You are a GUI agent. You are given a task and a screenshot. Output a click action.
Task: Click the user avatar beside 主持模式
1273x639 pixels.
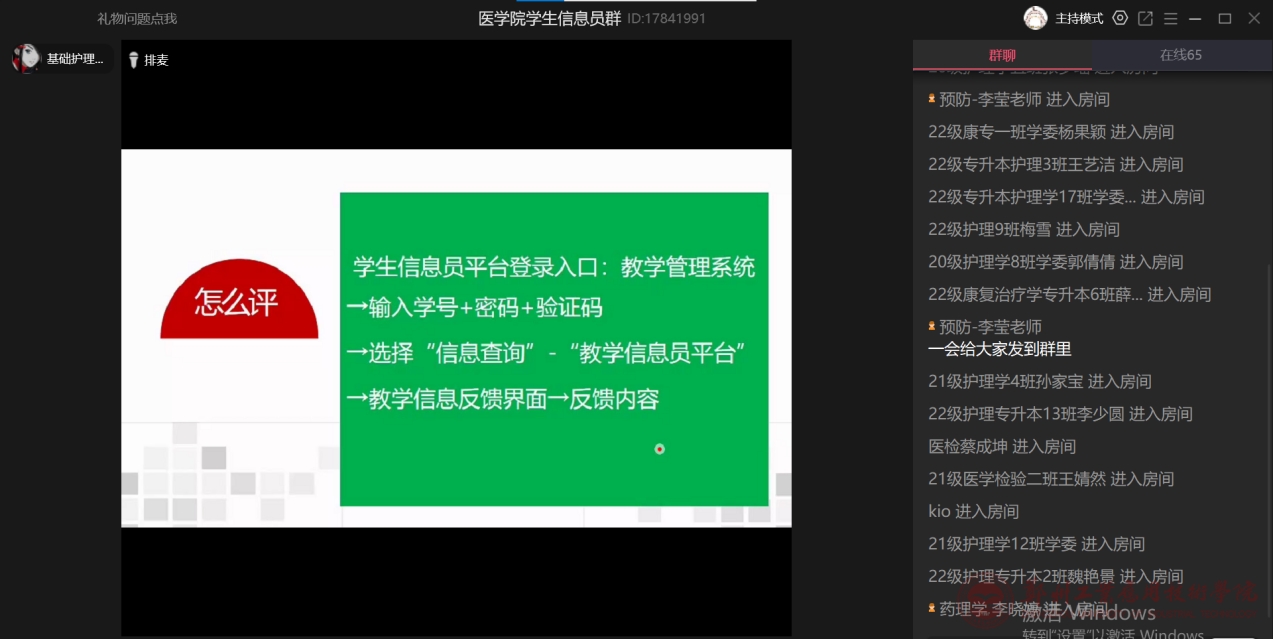1035,18
